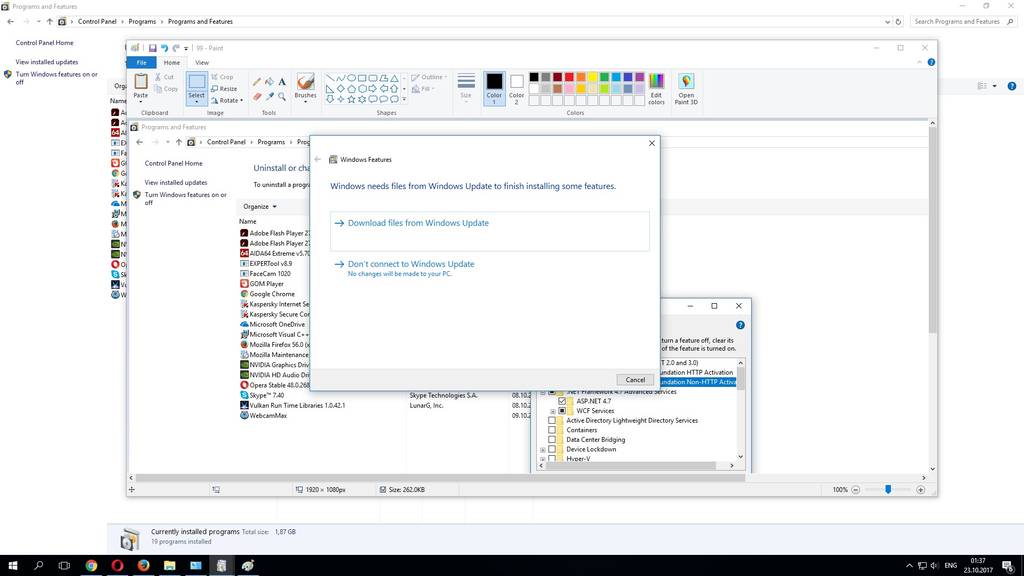
Task: Expand the WCF Services tree node
Action: pos(551,411)
